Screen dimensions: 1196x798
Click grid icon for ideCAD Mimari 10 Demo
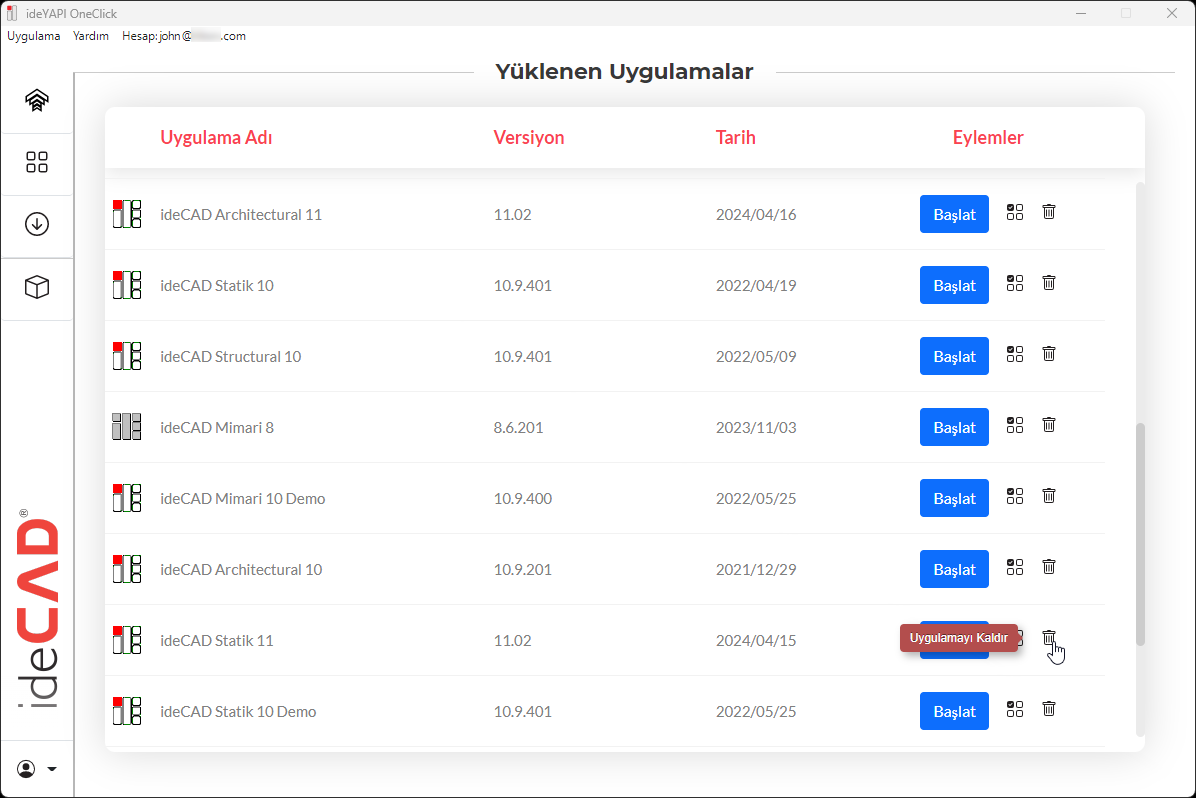pos(1014,496)
